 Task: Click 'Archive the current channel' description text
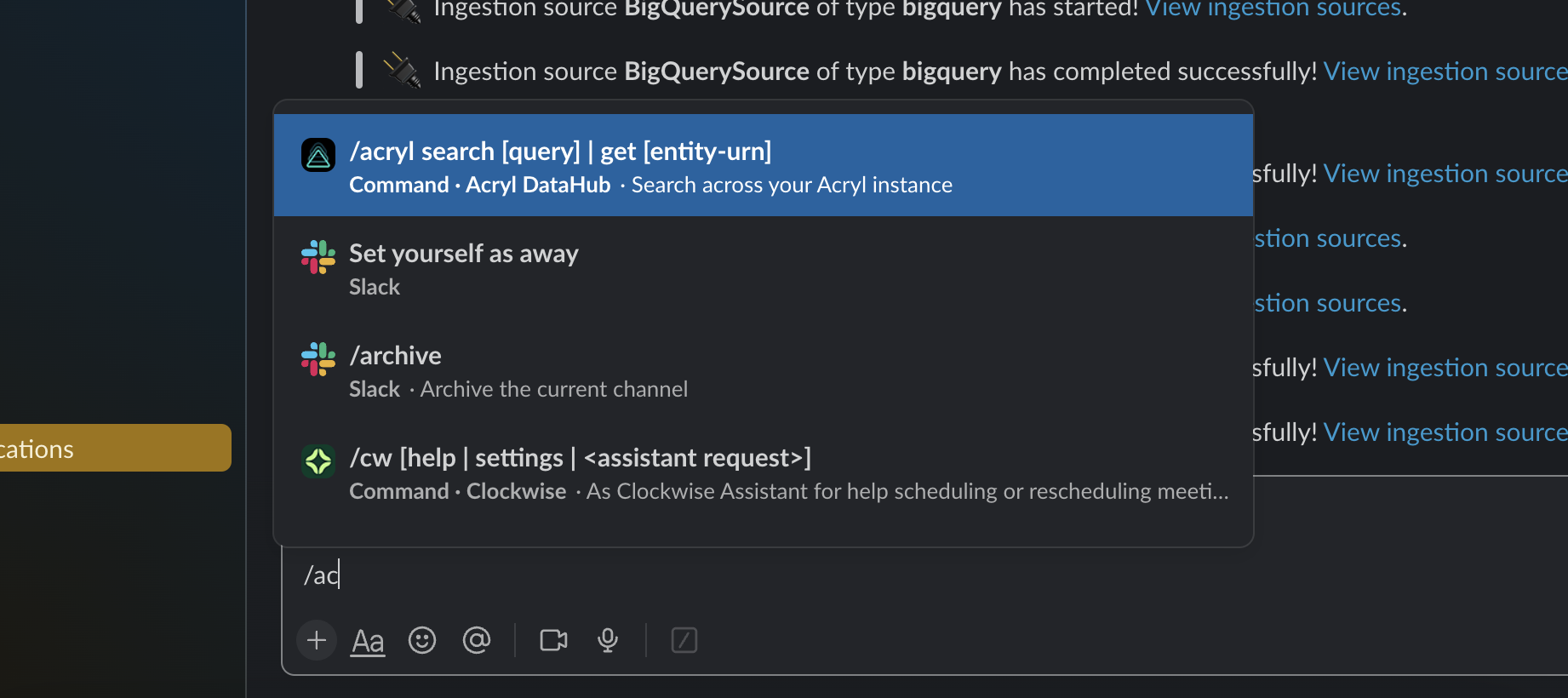point(553,389)
